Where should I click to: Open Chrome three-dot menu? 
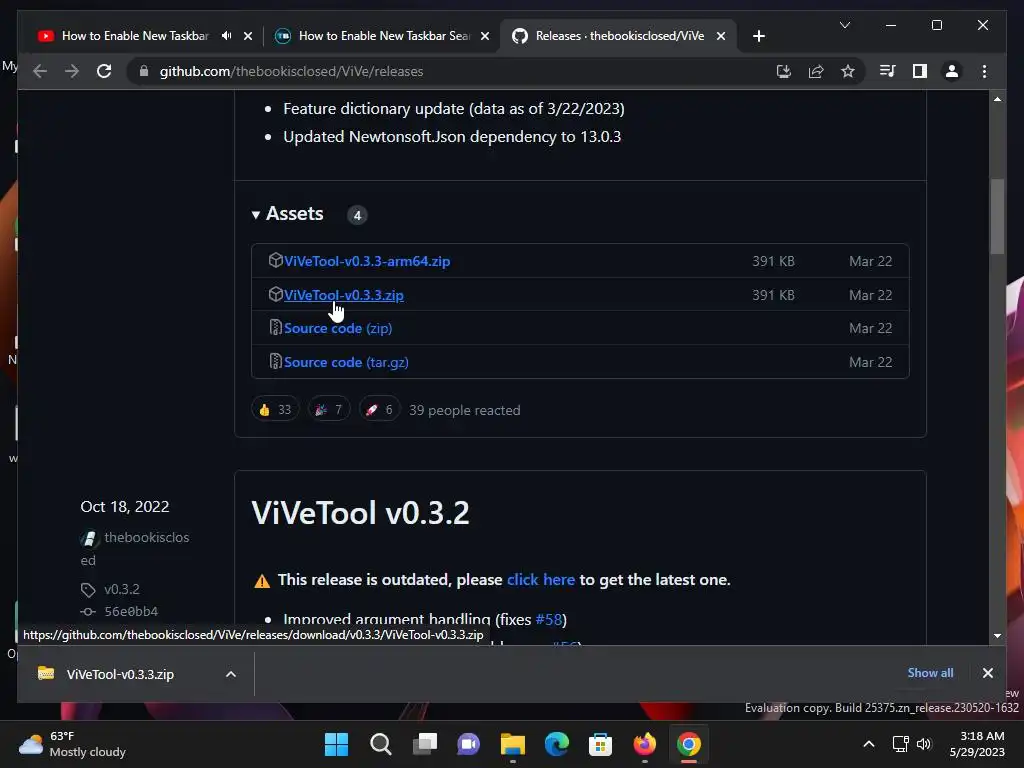coord(984,71)
